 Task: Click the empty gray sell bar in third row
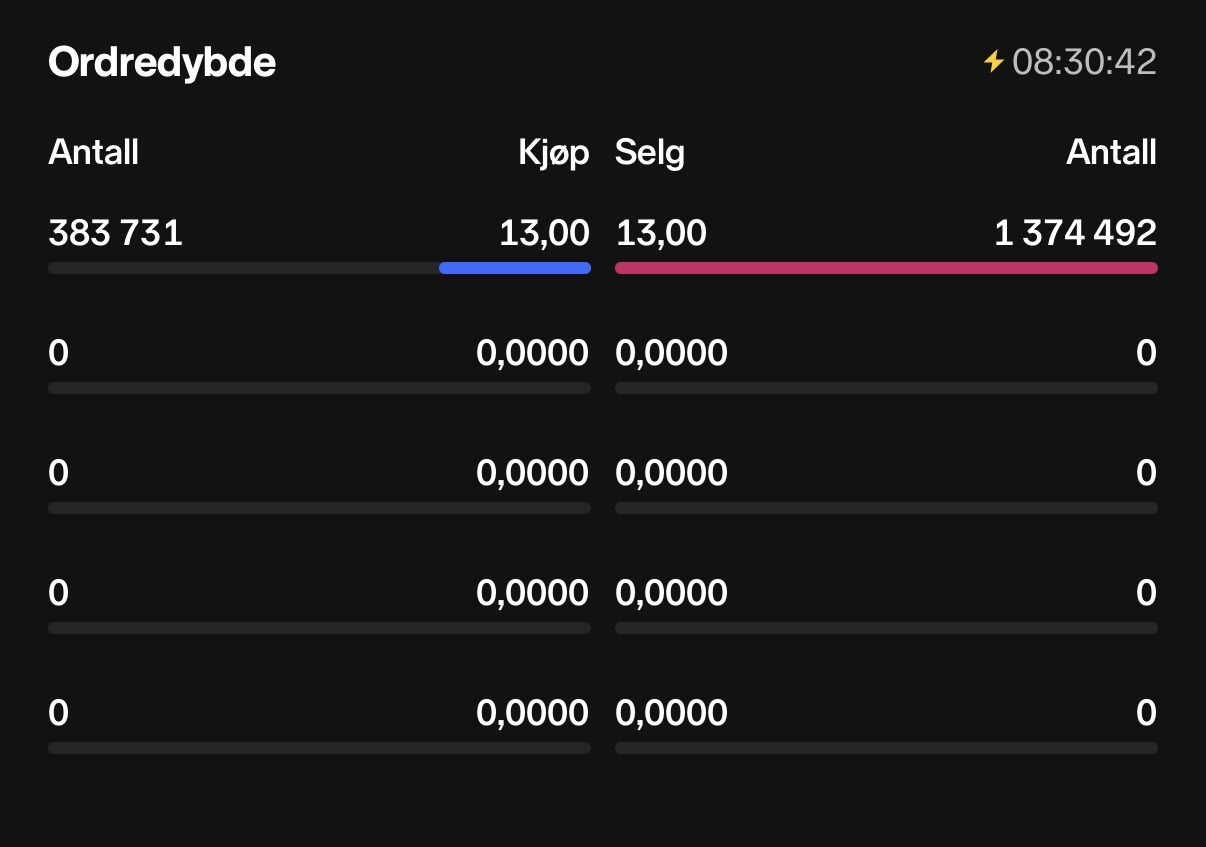[886, 508]
